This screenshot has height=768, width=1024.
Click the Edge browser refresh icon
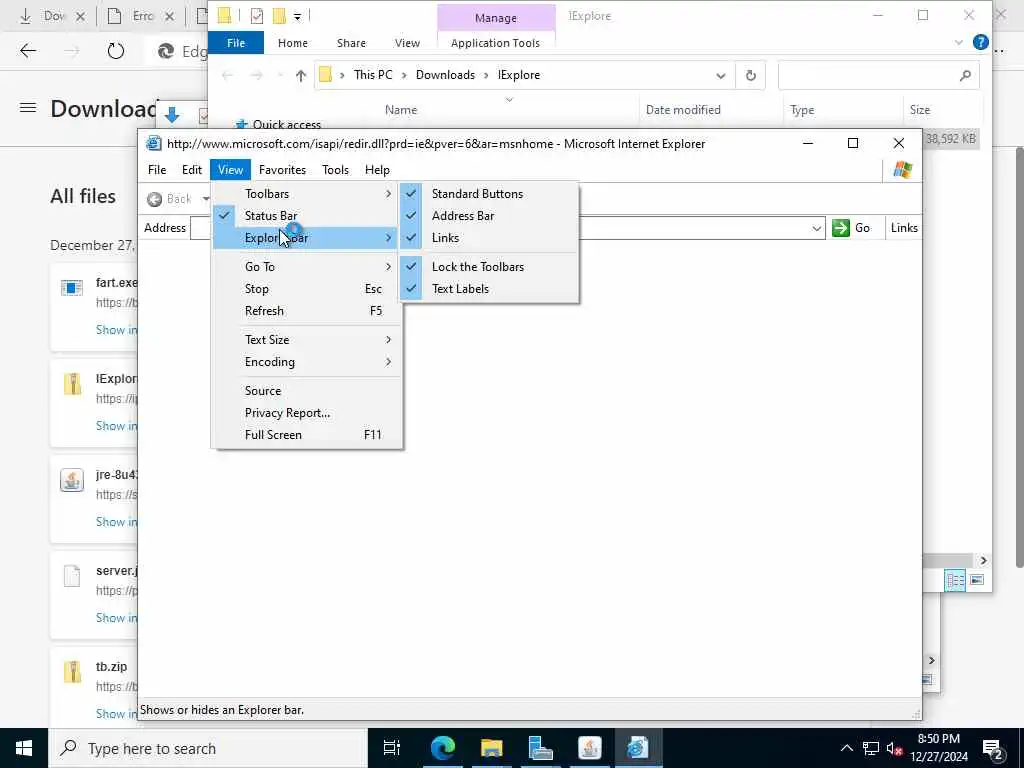[116, 50]
